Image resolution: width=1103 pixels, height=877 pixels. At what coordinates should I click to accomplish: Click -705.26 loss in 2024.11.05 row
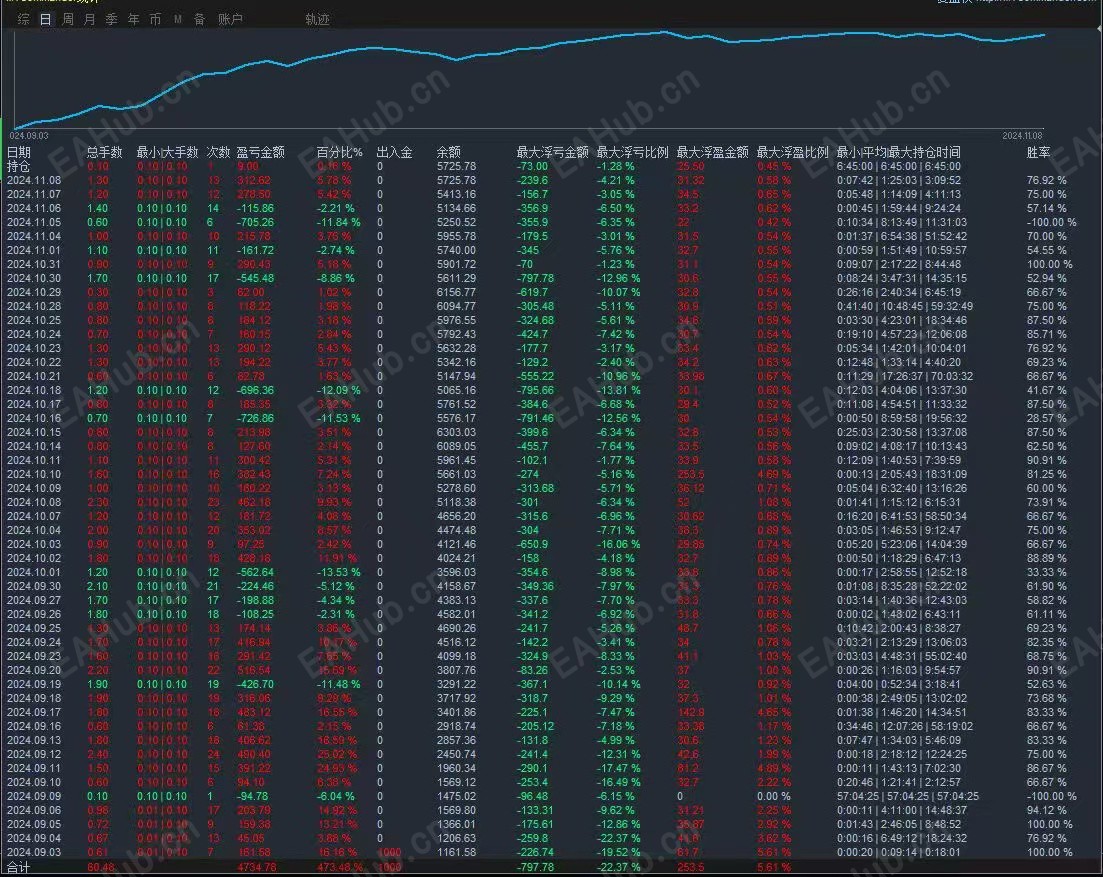coord(255,222)
